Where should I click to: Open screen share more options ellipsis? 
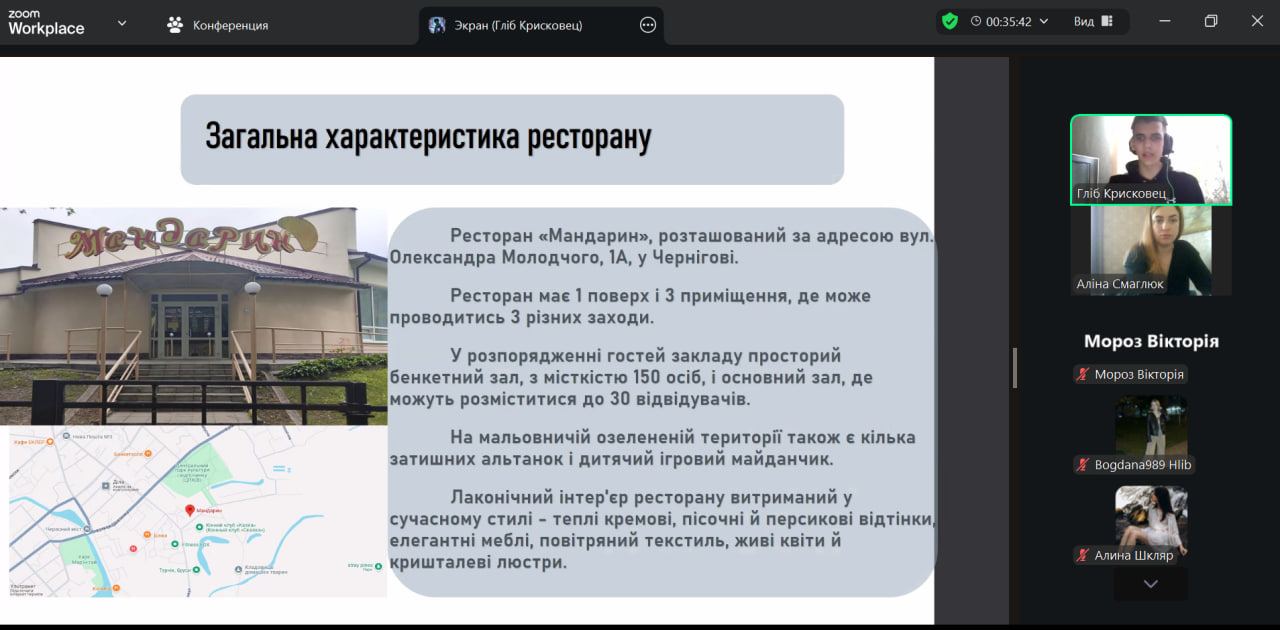(x=648, y=25)
